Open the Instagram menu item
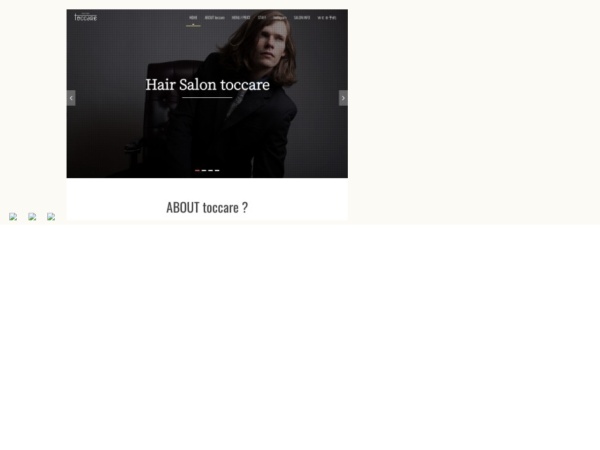Viewport: 600px width, 450px height. (x=280, y=18)
